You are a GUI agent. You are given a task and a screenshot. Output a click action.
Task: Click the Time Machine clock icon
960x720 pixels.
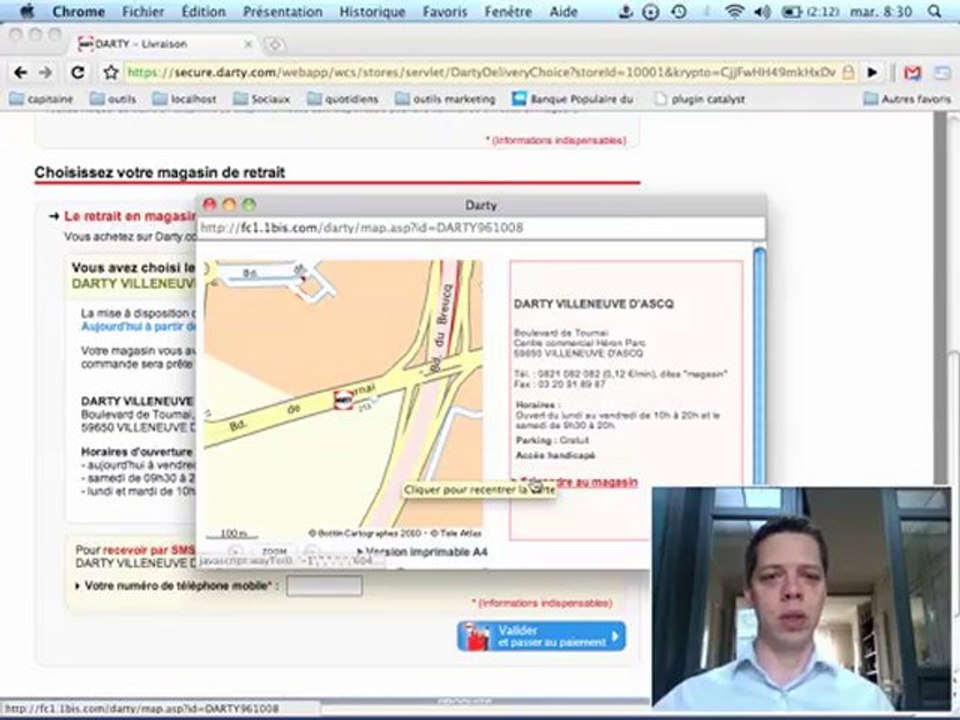coord(678,11)
